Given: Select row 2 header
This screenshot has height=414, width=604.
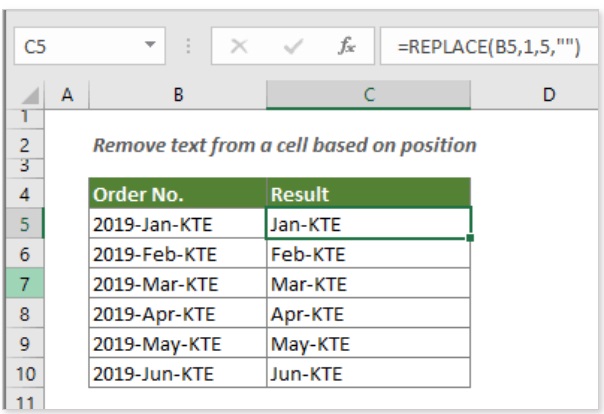Looking at the screenshot, I should 25,145.
